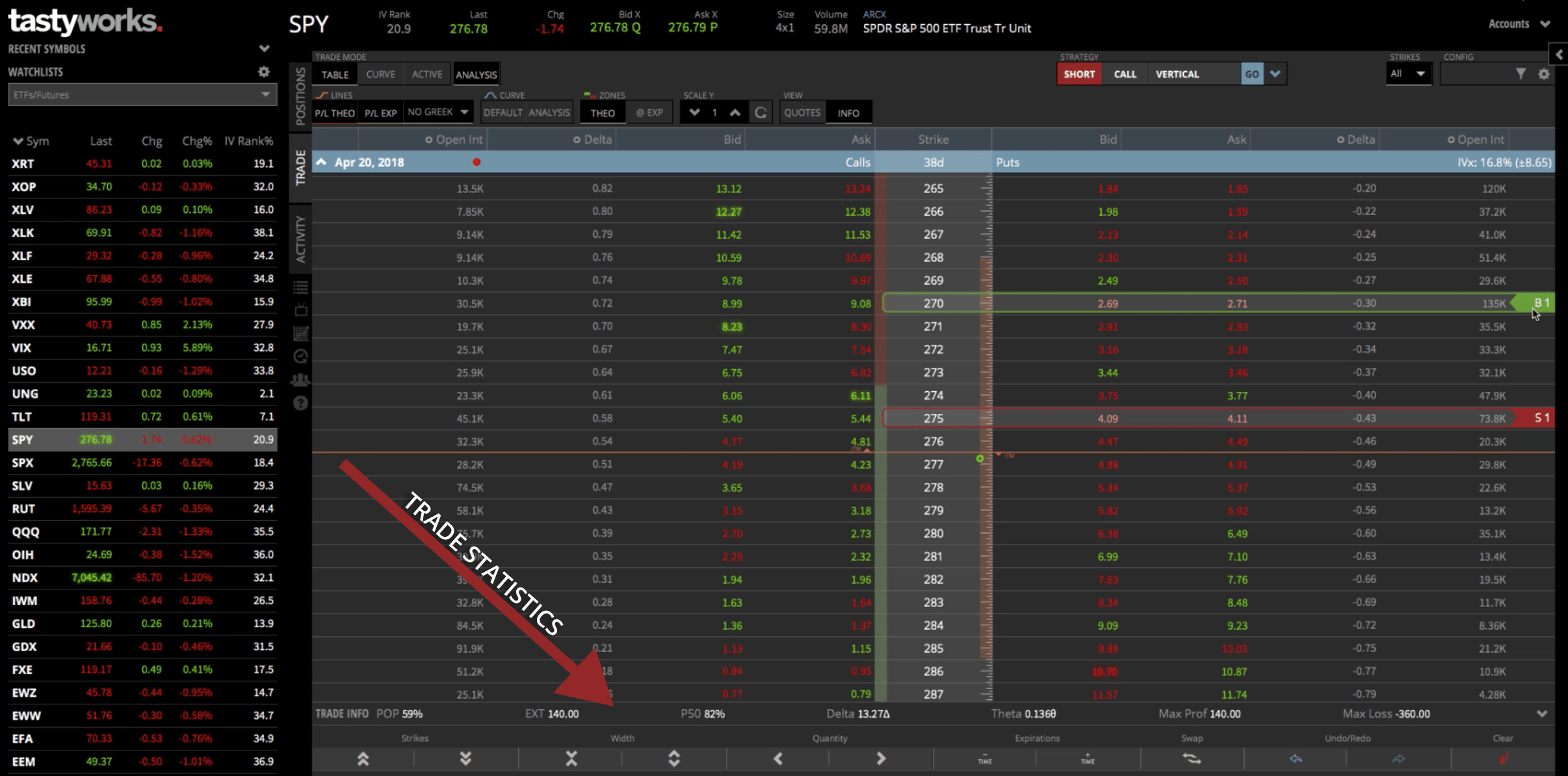The width and height of the screenshot is (1568, 776).
Task: Open the follow traders people icon
Action: [x=300, y=380]
